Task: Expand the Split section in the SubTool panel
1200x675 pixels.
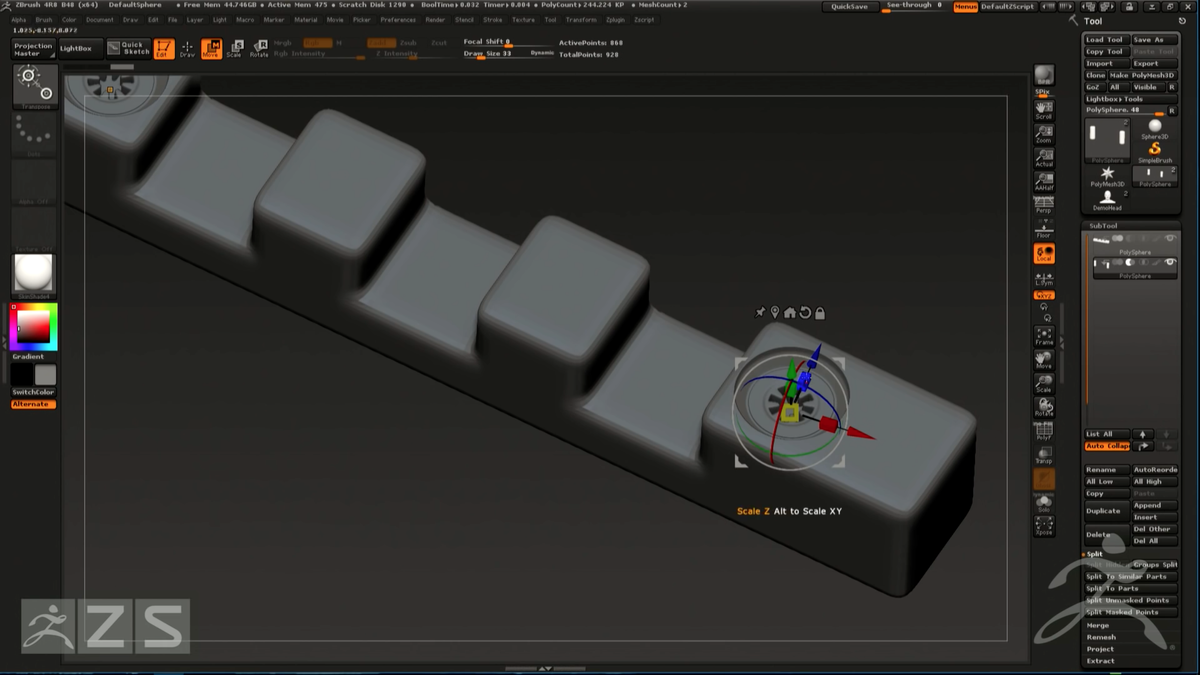Action: point(1093,554)
